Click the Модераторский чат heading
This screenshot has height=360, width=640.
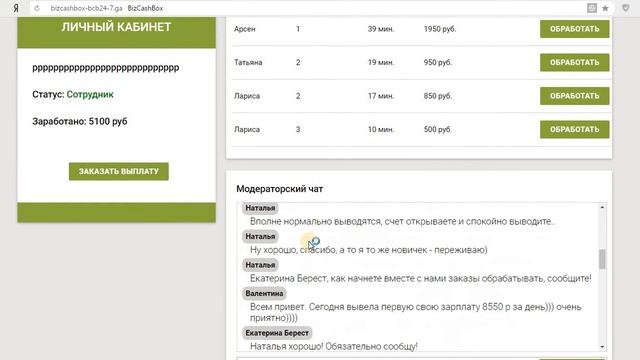280,189
